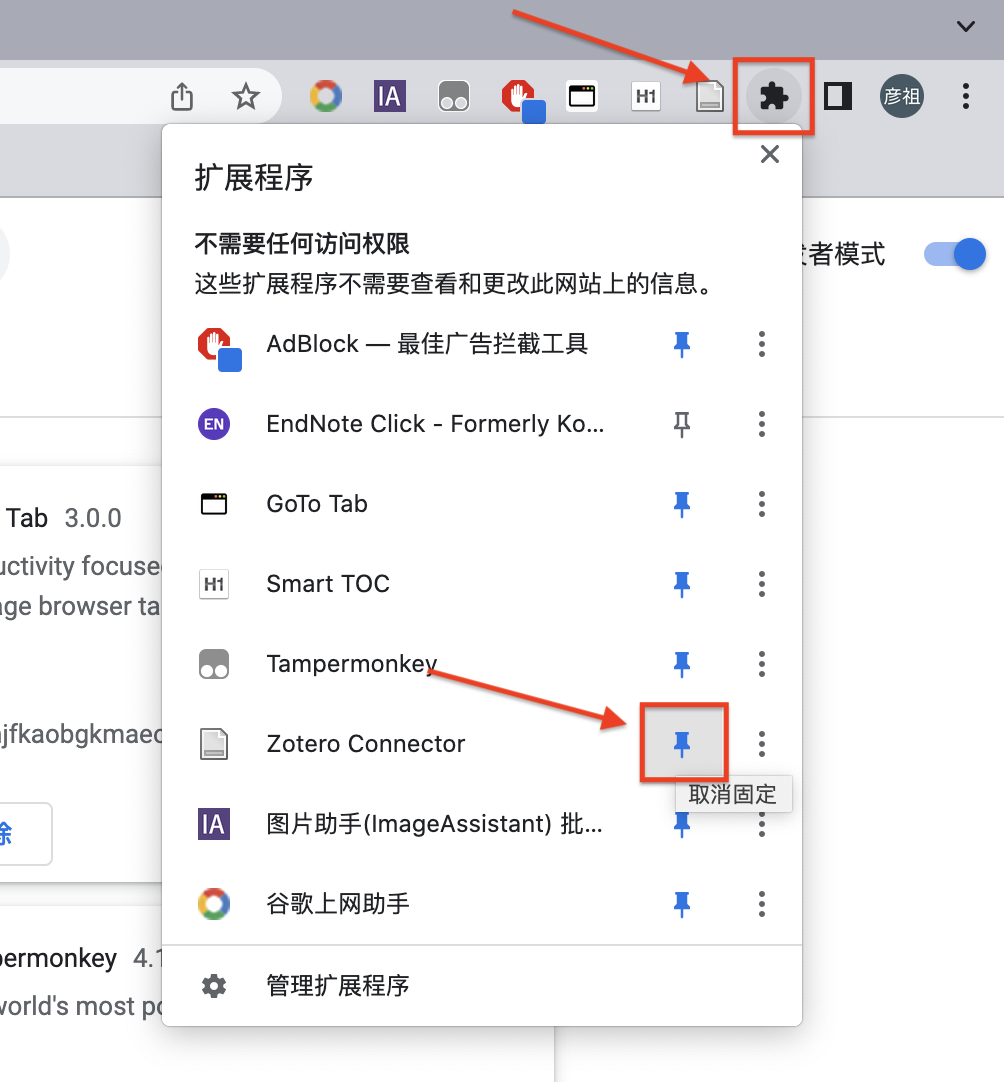The width and height of the screenshot is (1004, 1082).
Task: Unpin Smart TOC from the toolbar
Action: pyautogui.click(x=682, y=584)
